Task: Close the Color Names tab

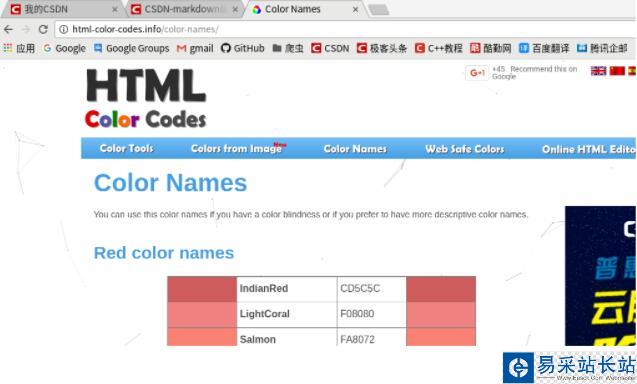Action: click(x=355, y=9)
